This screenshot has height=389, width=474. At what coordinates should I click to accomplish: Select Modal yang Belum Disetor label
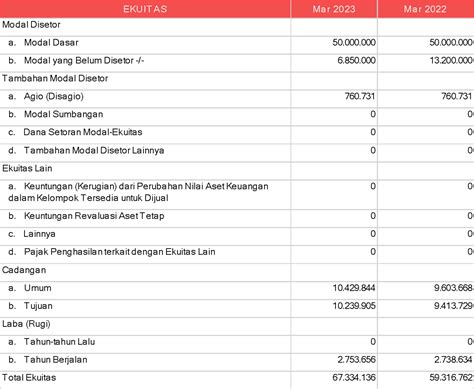click(x=84, y=61)
